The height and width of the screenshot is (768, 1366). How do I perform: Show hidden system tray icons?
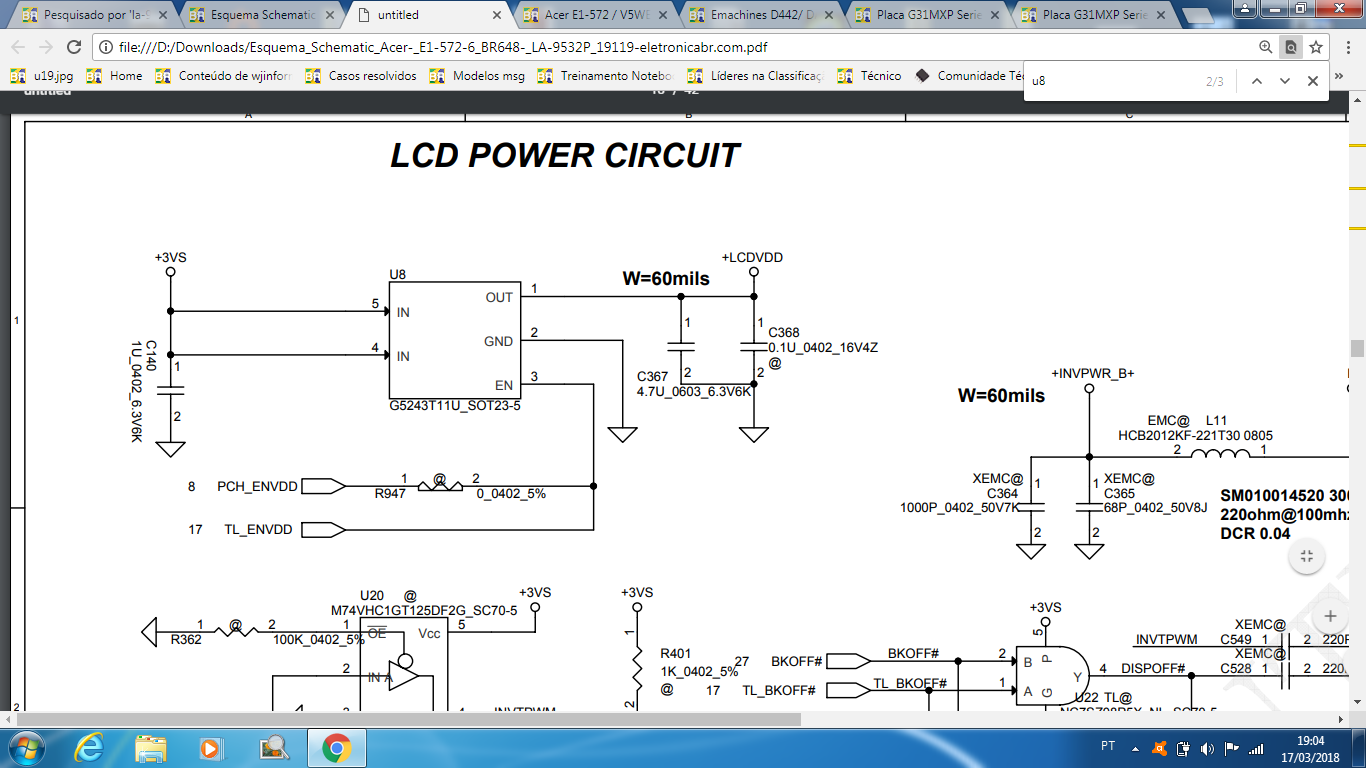click(1135, 748)
